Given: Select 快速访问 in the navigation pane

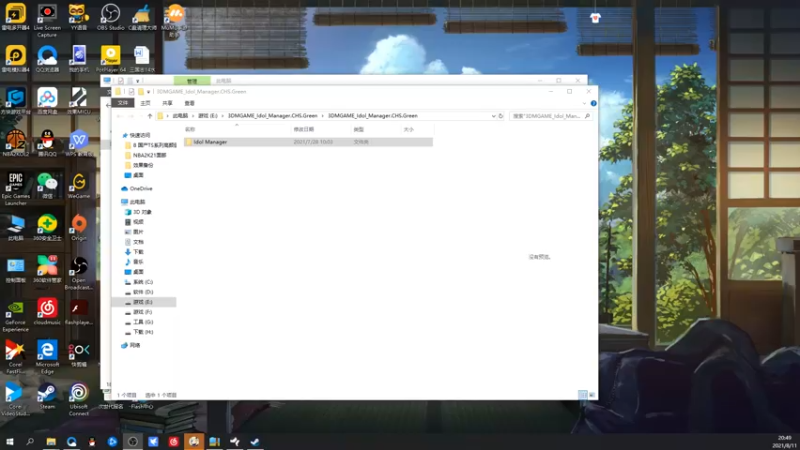Looking at the screenshot, I should [140, 135].
